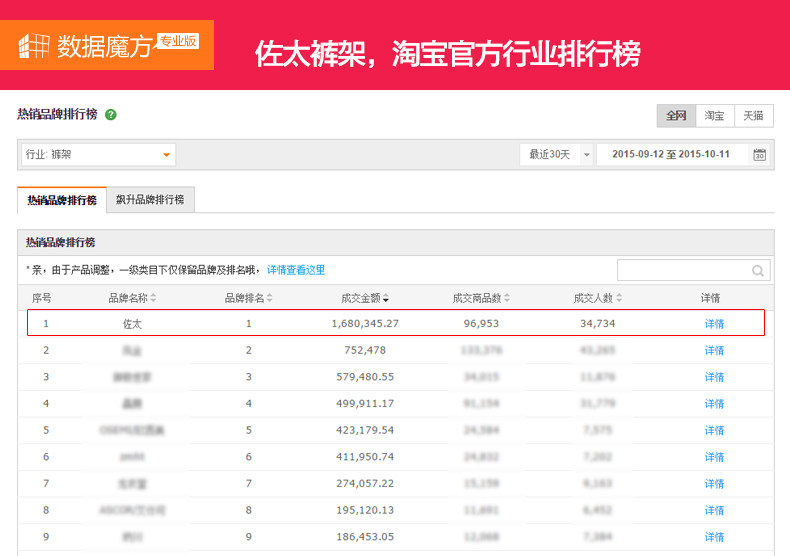Open 详情 for rank 9 row
Image resolution: width=790 pixels, height=556 pixels.
tap(714, 537)
